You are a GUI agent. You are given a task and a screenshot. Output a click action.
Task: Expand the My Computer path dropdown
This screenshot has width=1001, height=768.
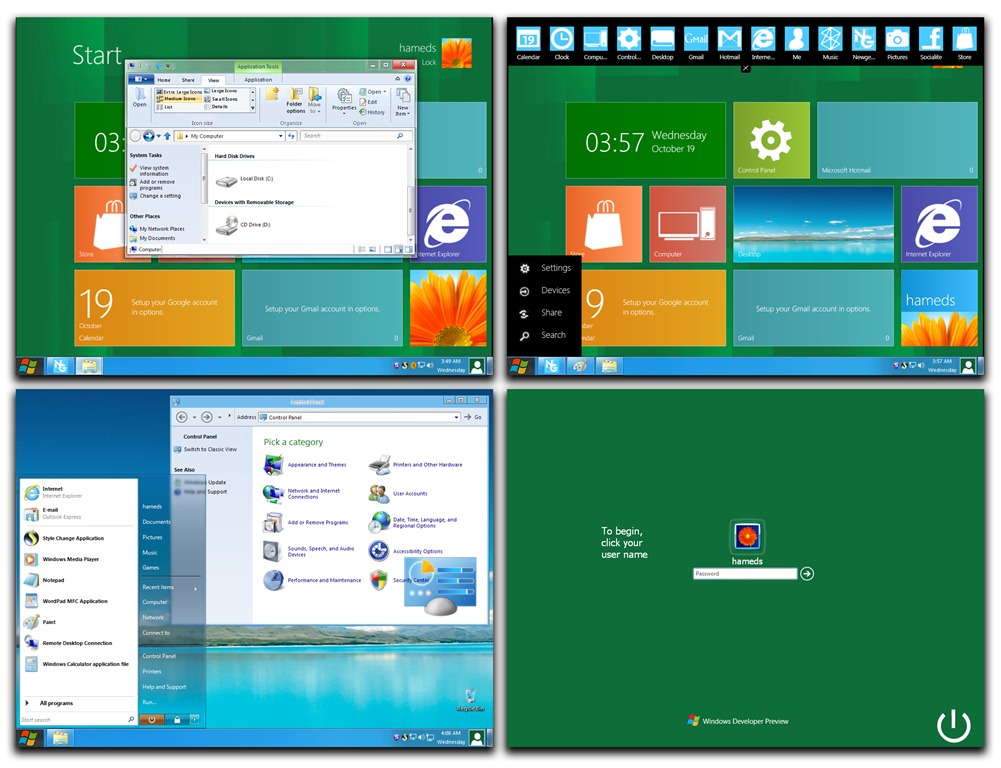pyautogui.click(x=280, y=136)
